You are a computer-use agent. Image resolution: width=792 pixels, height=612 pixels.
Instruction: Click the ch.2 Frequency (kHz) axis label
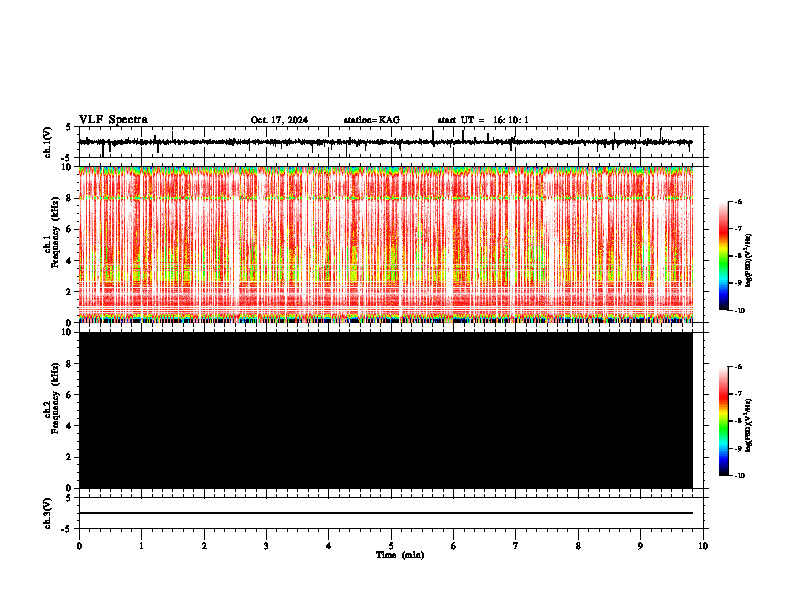[x=52, y=398]
